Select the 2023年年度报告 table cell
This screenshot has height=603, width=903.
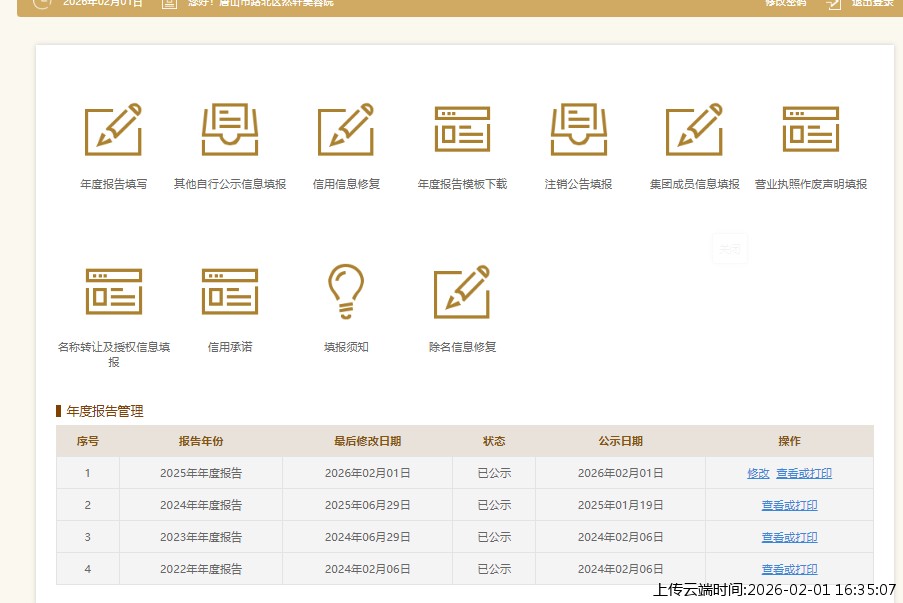tap(200, 537)
